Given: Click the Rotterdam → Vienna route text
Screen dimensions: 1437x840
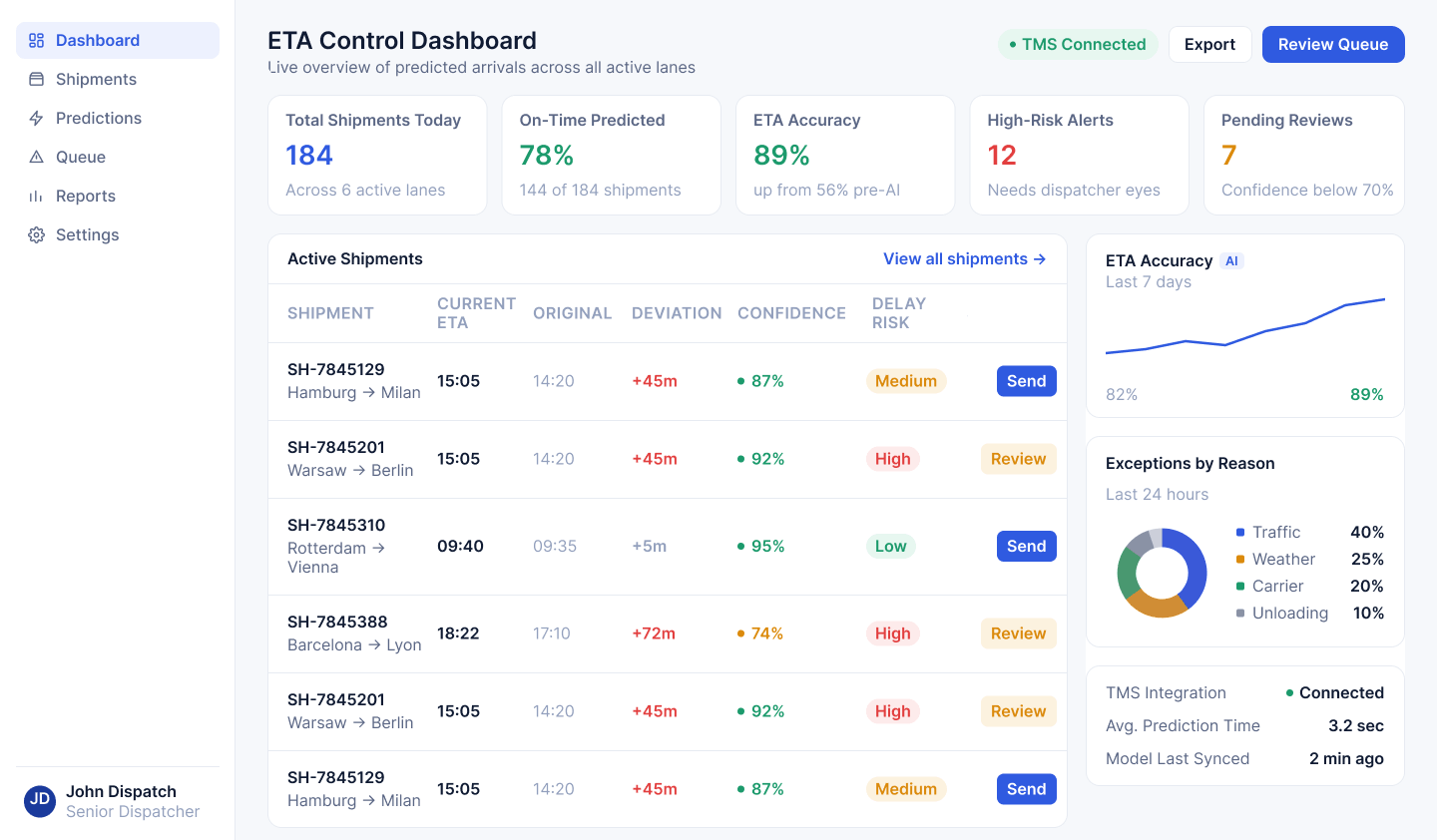Looking at the screenshot, I should point(336,558).
